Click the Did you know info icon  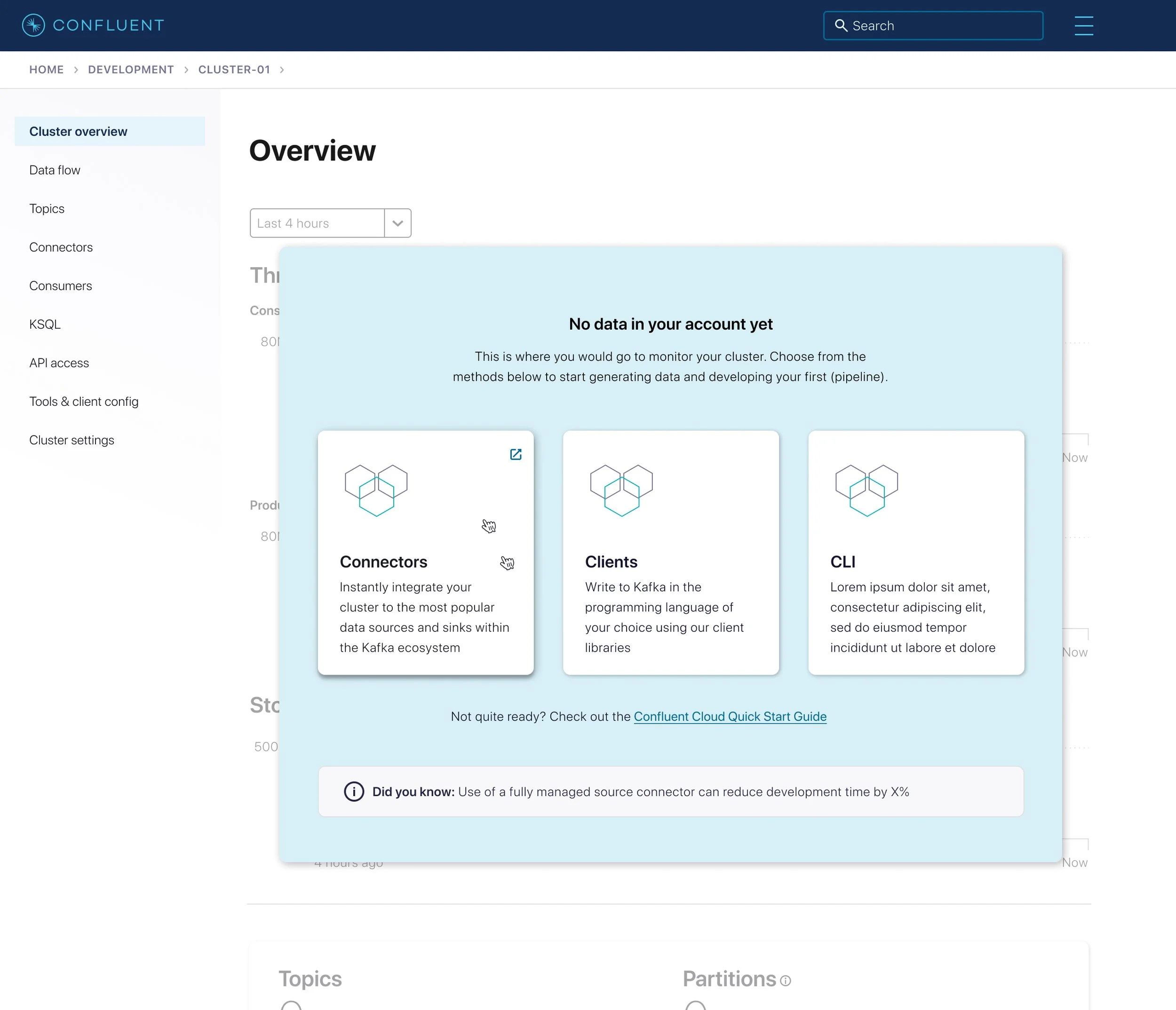point(354,791)
